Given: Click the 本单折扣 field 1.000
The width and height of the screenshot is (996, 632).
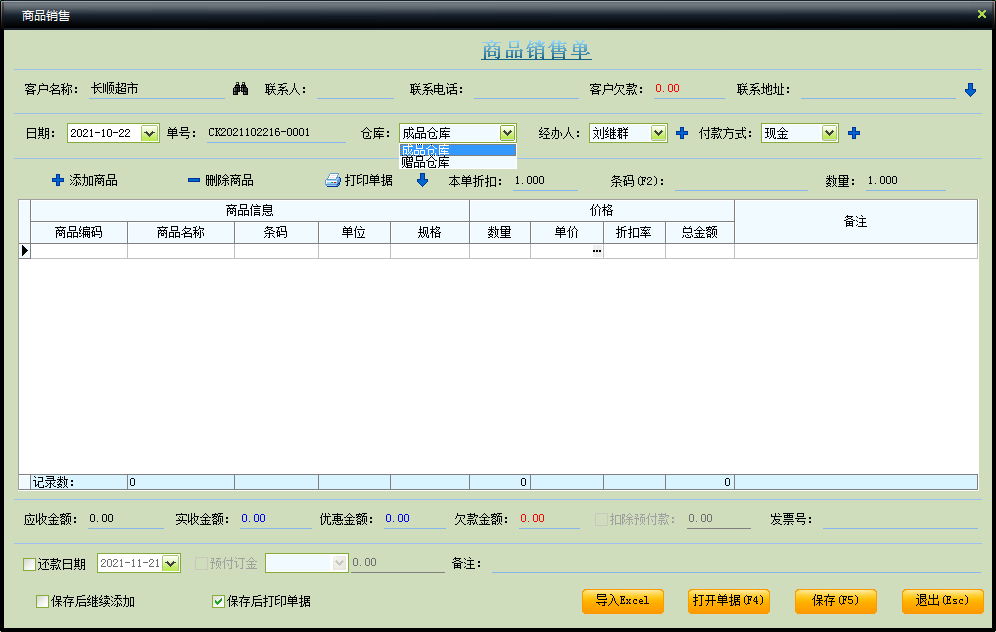Looking at the screenshot, I should click(x=545, y=181).
